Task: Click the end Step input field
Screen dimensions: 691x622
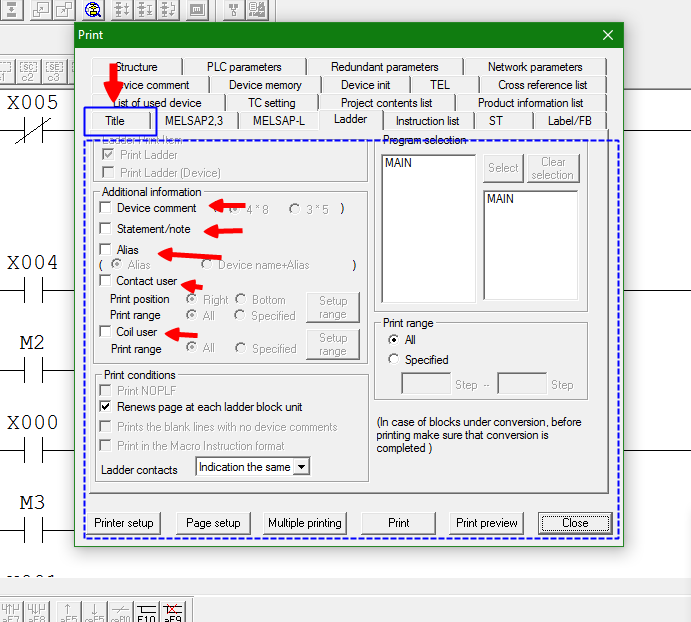Action: 522,383
